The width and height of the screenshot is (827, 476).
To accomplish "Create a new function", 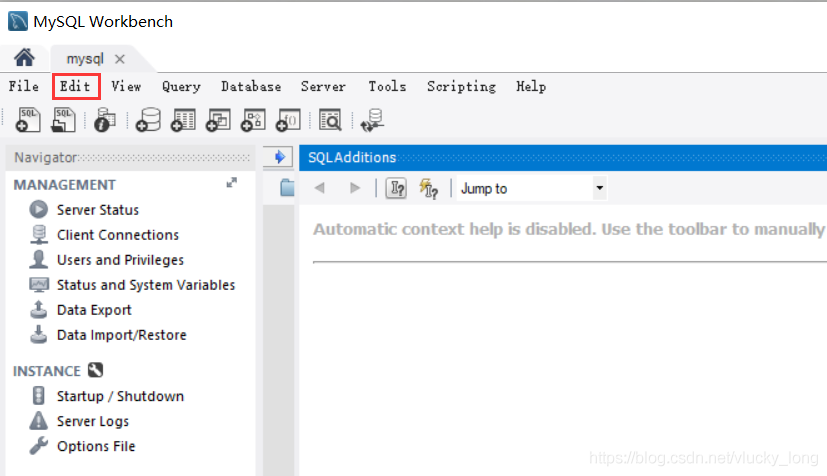I will coord(288,120).
